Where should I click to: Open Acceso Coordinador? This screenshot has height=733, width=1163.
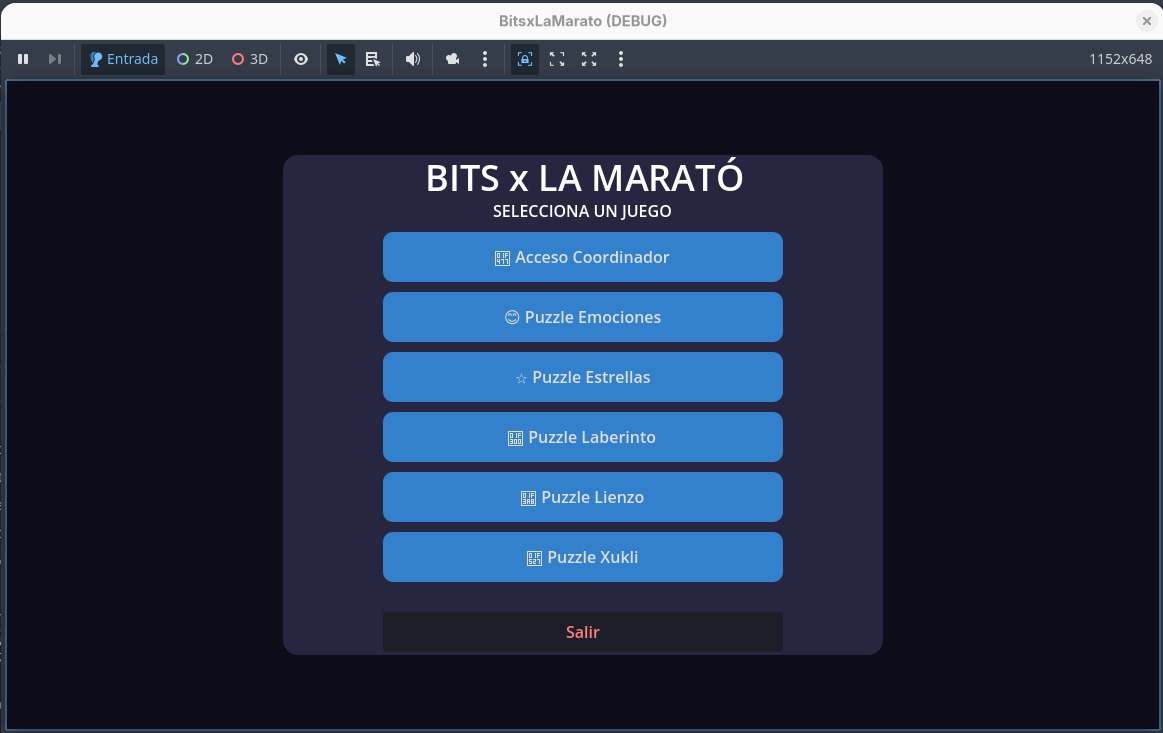pos(582,257)
